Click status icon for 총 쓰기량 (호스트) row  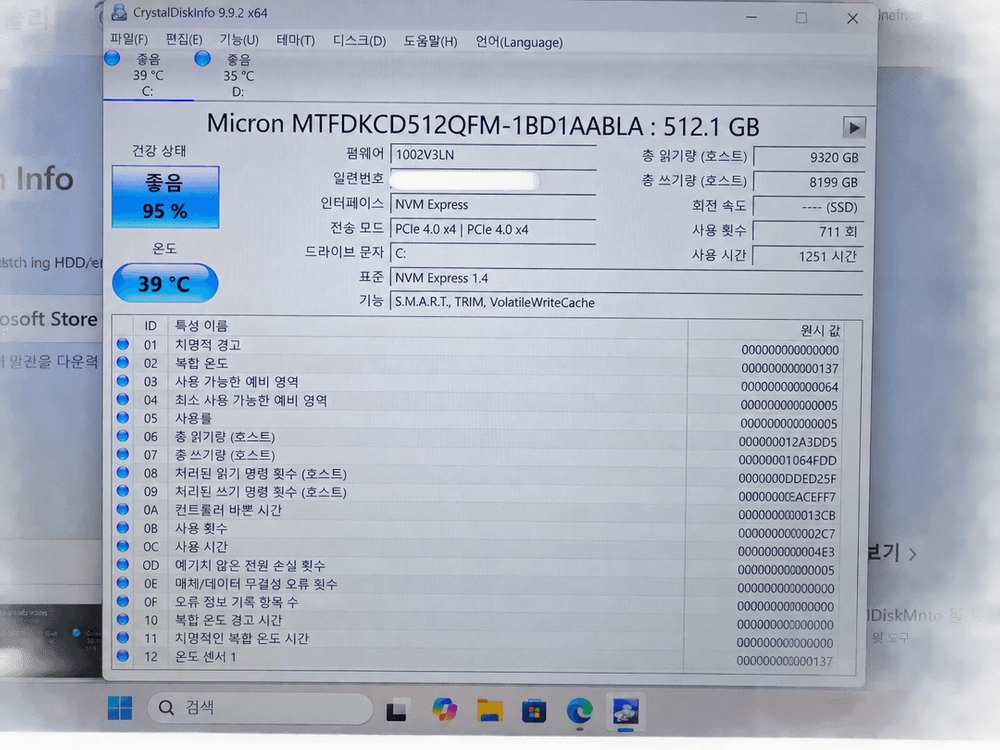point(122,455)
